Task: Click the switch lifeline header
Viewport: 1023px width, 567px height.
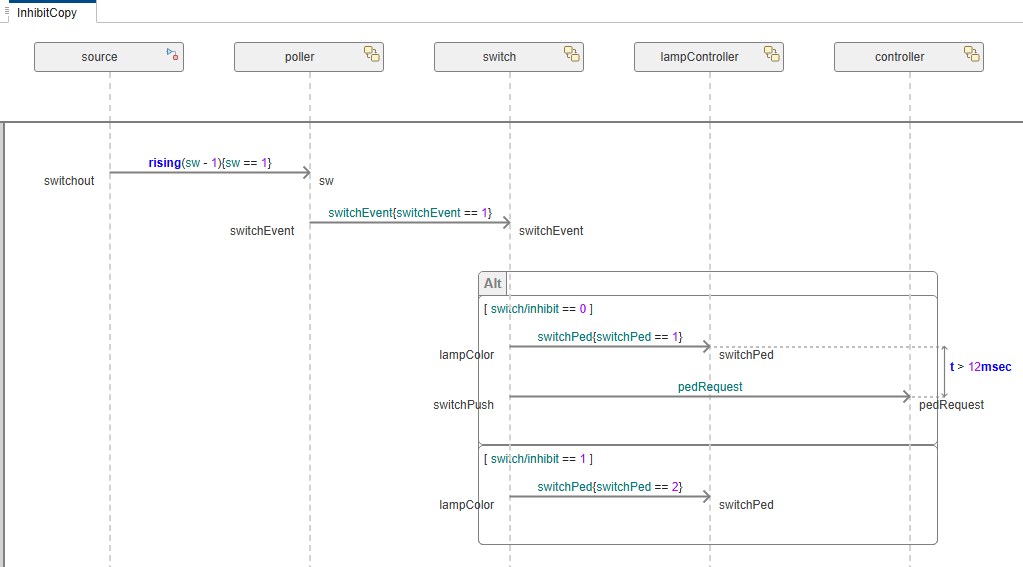Action: tap(509, 57)
